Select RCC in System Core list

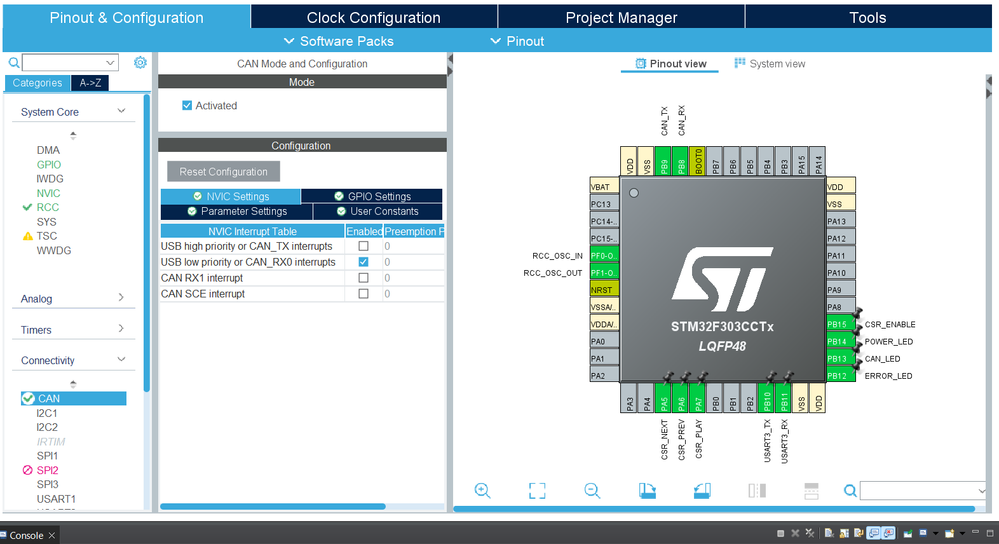(48, 207)
